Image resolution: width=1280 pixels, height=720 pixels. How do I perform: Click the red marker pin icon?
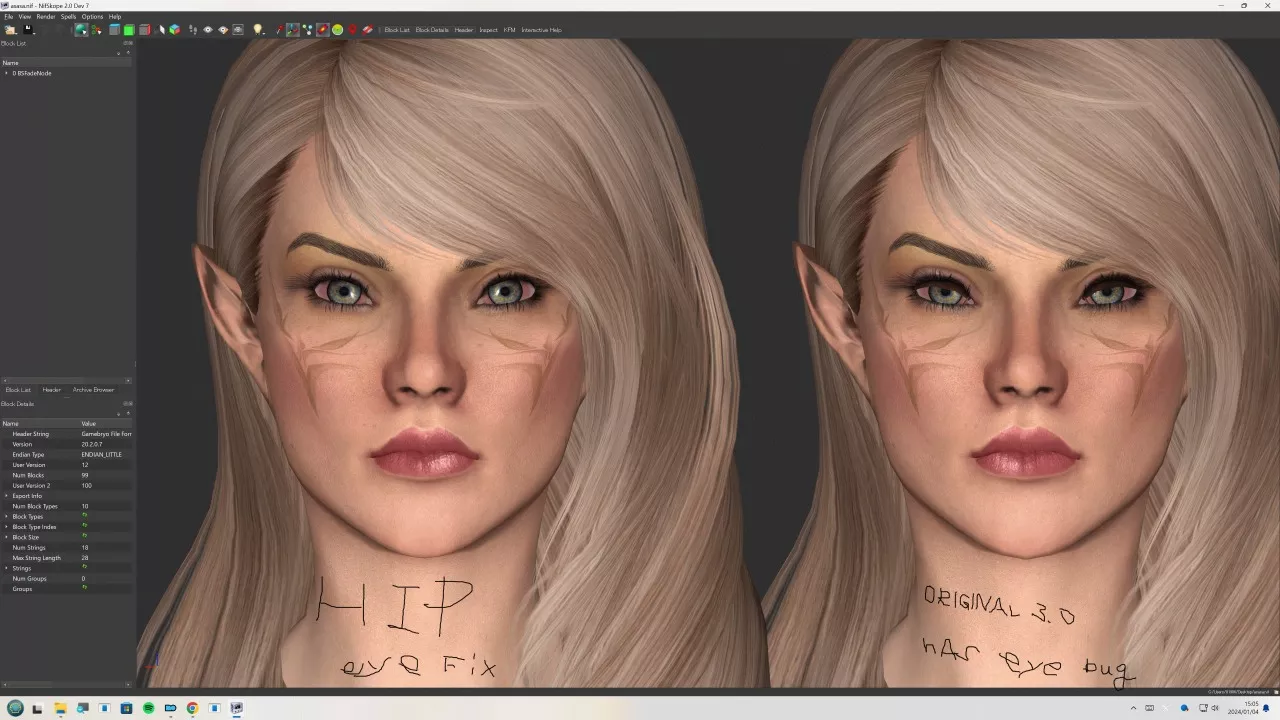(x=352, y=30)
